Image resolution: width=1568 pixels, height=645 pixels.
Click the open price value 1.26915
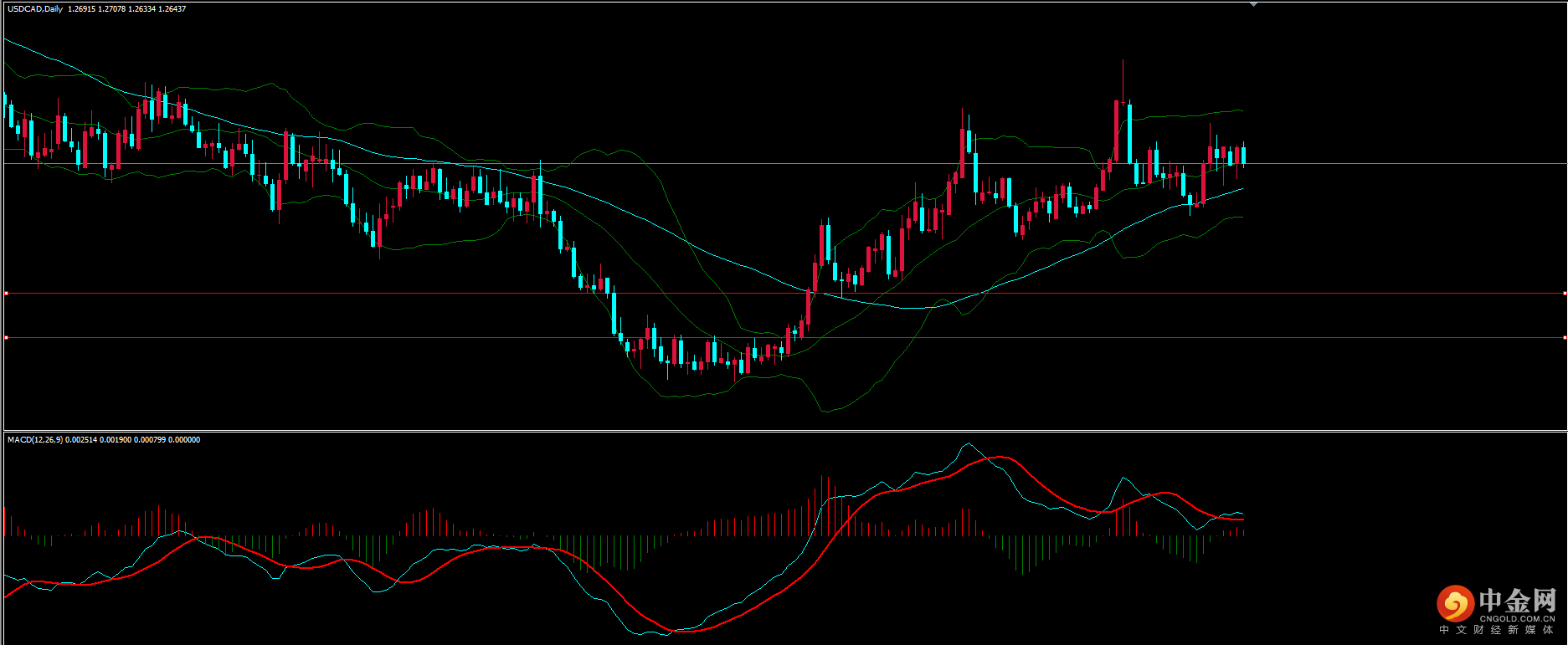(81, 9)
